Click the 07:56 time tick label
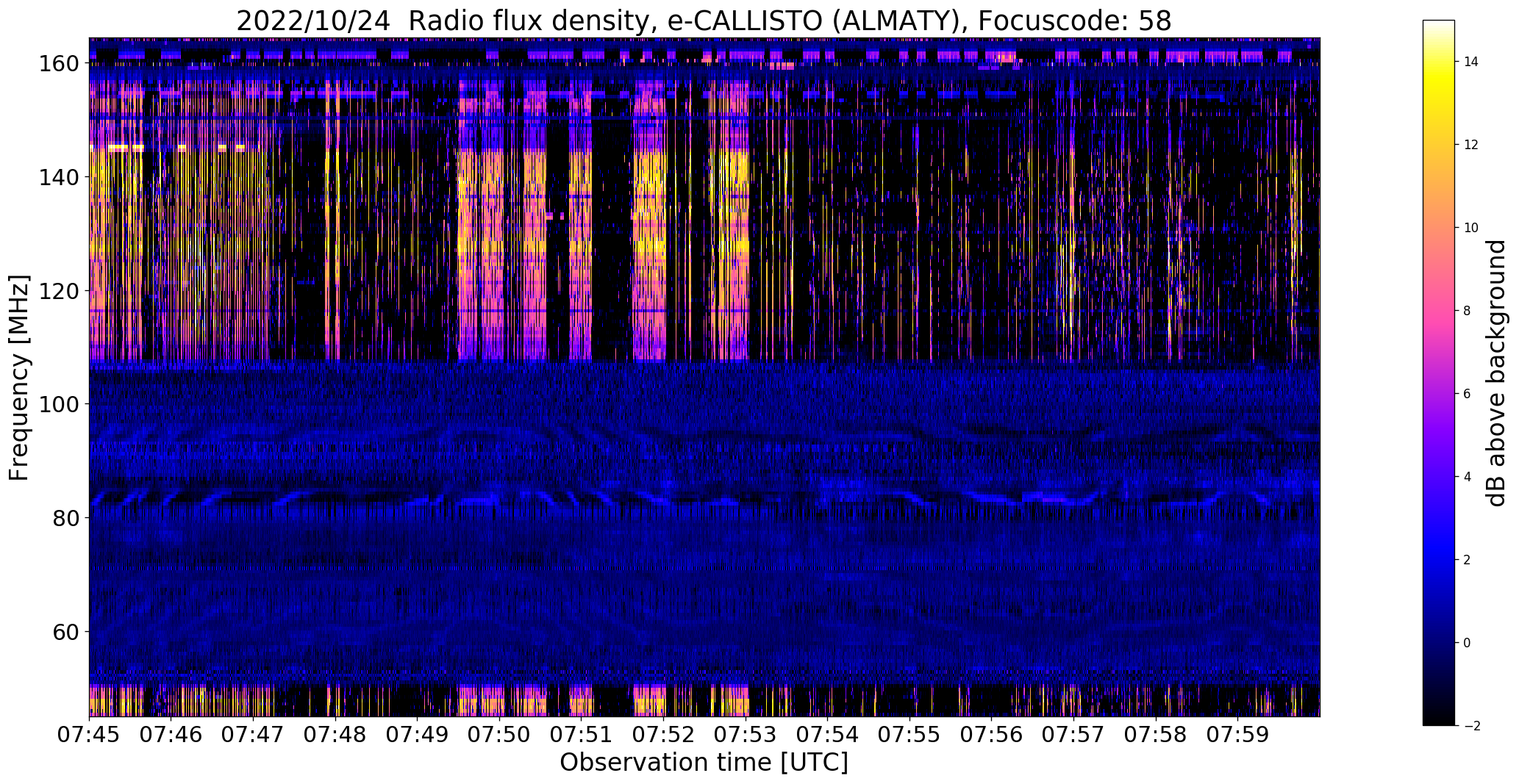This screenshot has height=784, width=1519. (x=993, y=734)
